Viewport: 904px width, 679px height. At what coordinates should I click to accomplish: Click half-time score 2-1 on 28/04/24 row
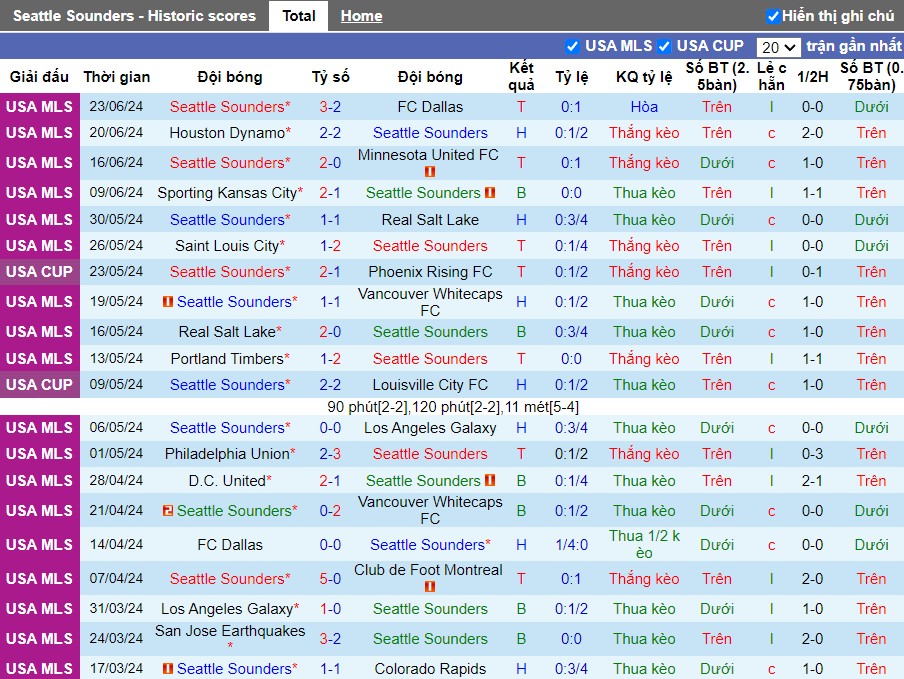pyautogui.click(x=812, y=480)
